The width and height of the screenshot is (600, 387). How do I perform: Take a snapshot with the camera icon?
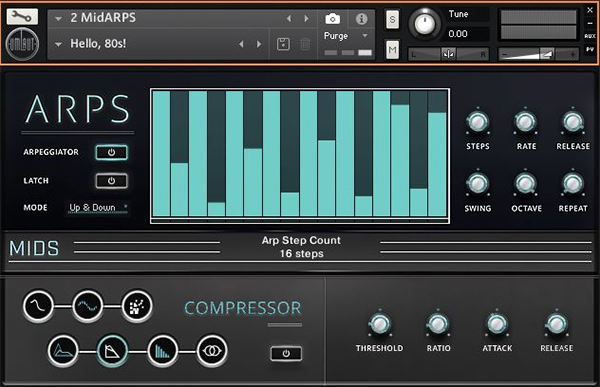pyautogui.click(x=332, y=18)
